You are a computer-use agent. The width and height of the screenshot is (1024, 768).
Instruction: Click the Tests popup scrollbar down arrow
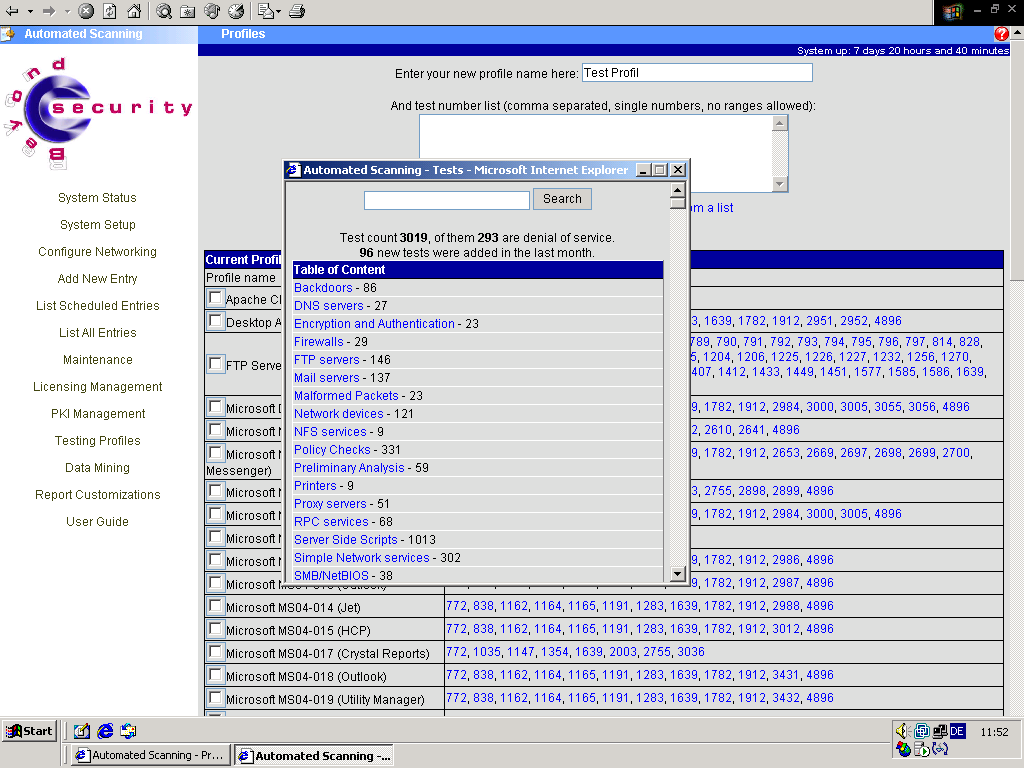point(678,574)
